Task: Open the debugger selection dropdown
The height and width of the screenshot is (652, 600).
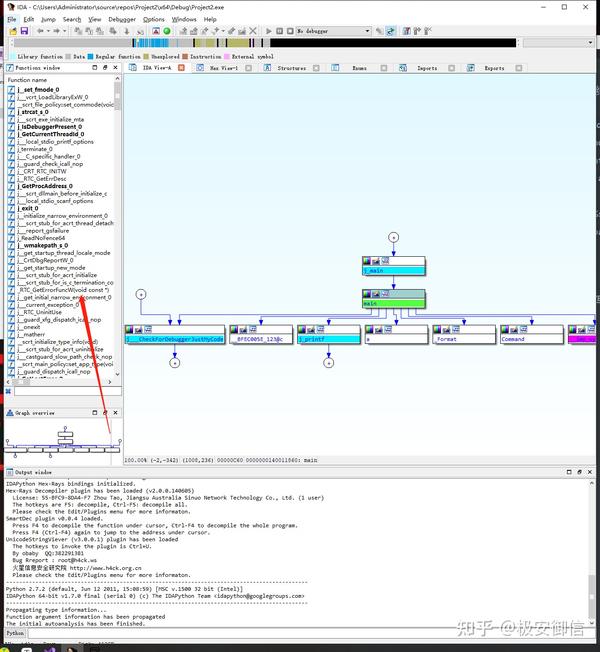Action: [x=367, y=31]
